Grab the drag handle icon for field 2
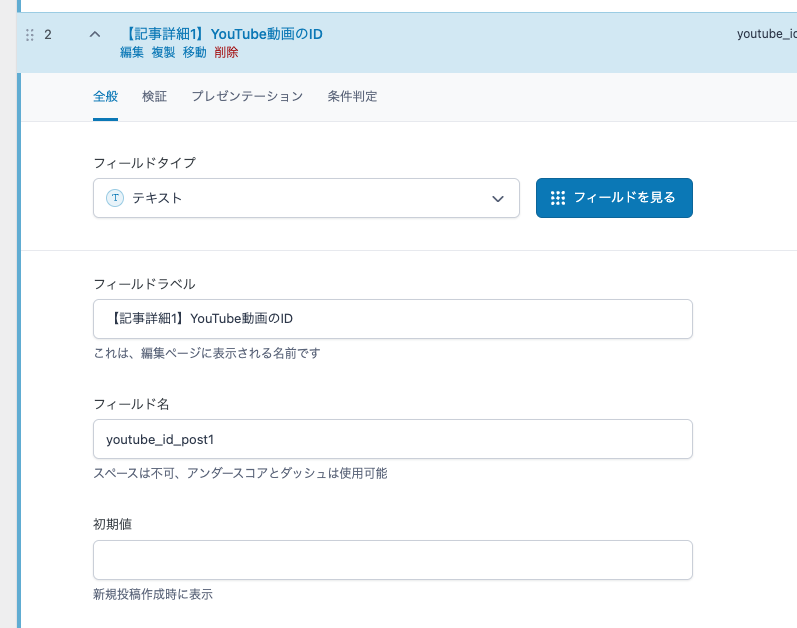797x628 pixels. [x=30, y=35]
